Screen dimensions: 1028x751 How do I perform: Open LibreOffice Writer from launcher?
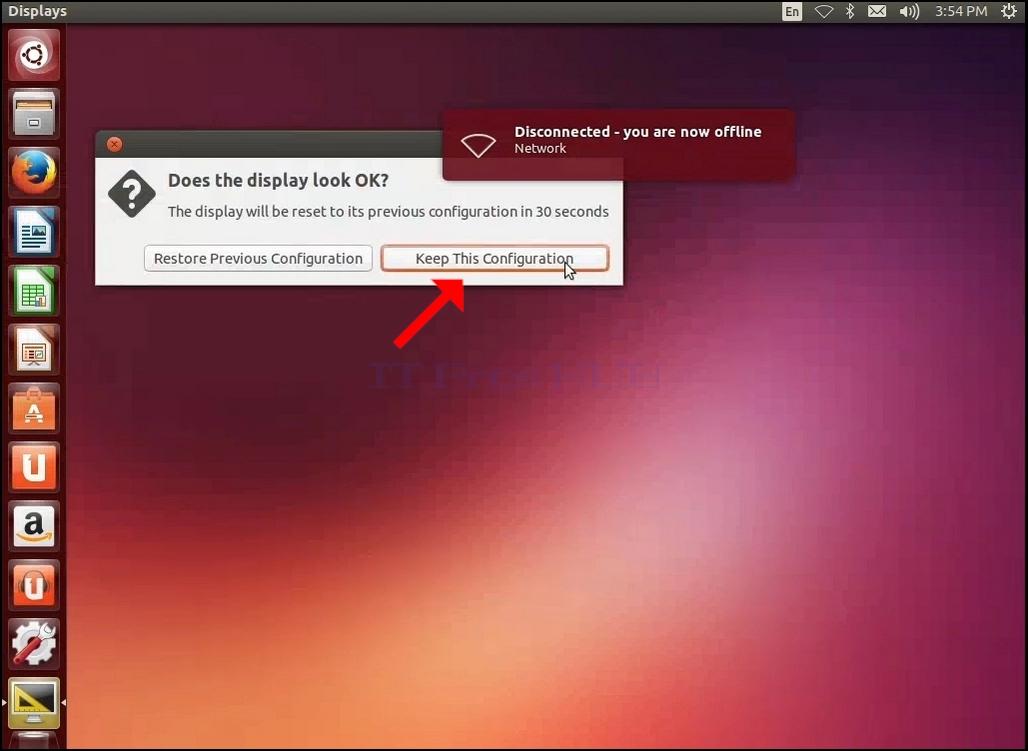[34, 232]
